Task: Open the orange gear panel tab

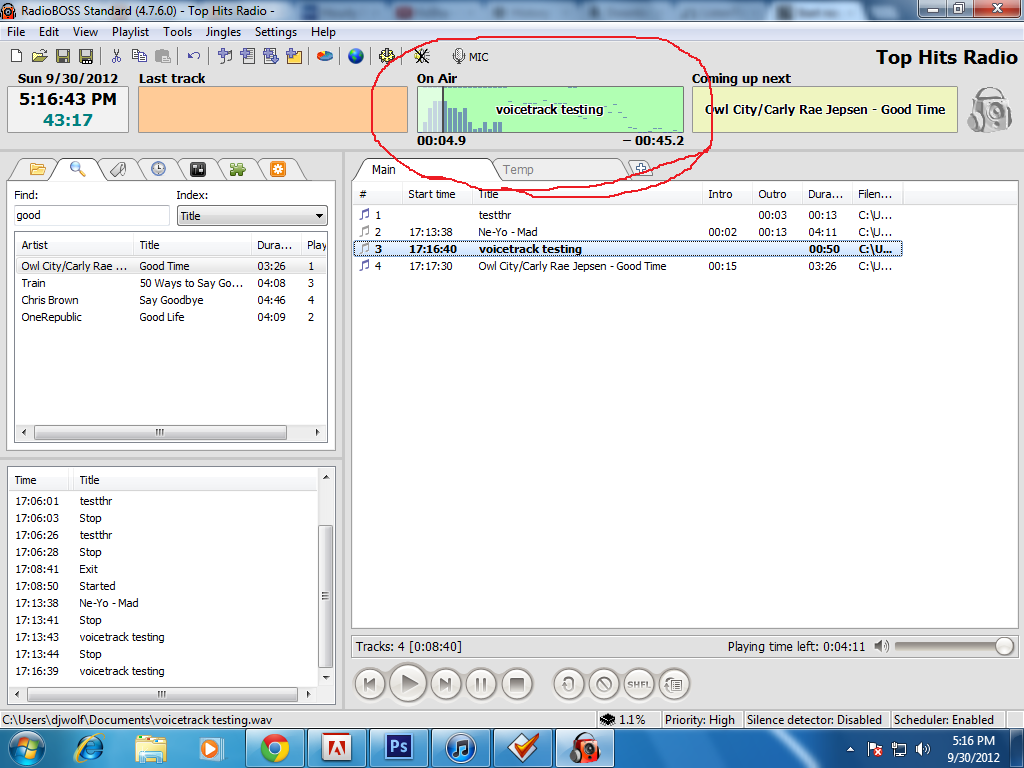Action: [x=278, y=170]
